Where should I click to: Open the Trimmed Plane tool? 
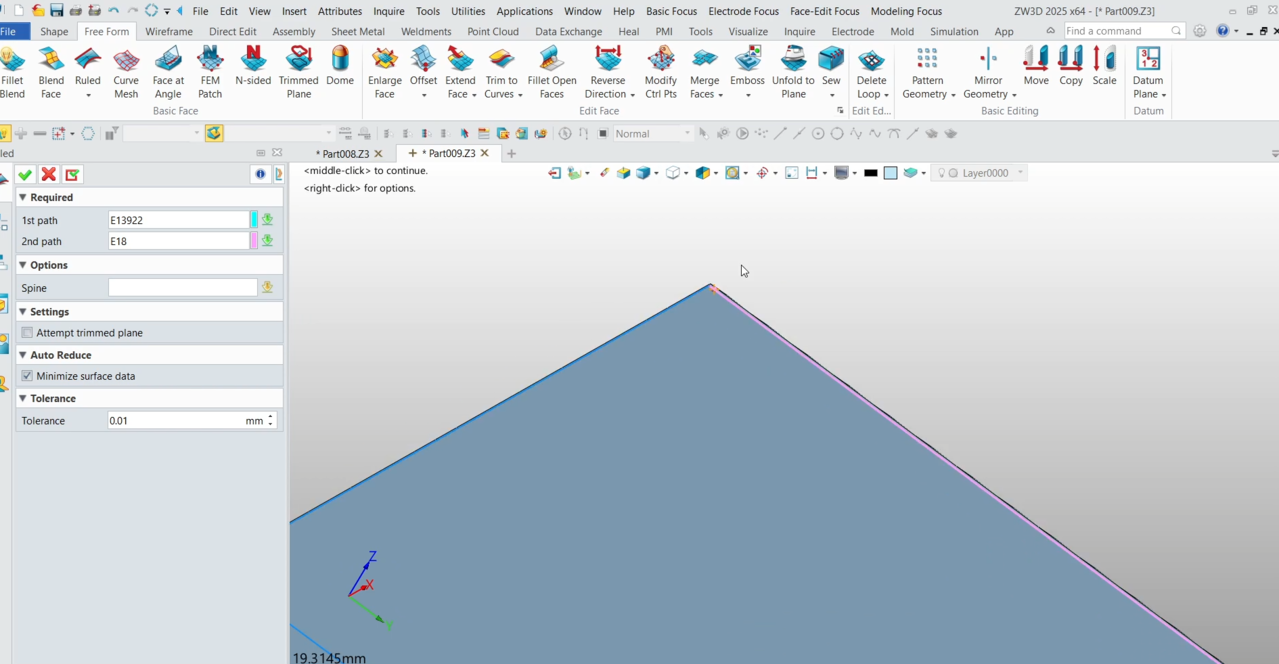click(298, 62)
